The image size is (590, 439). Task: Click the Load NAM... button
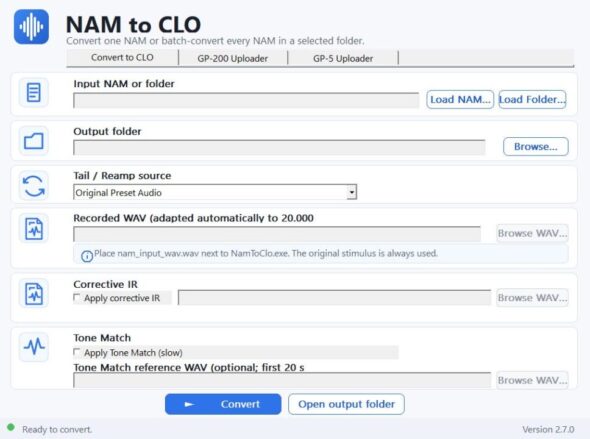460,100
